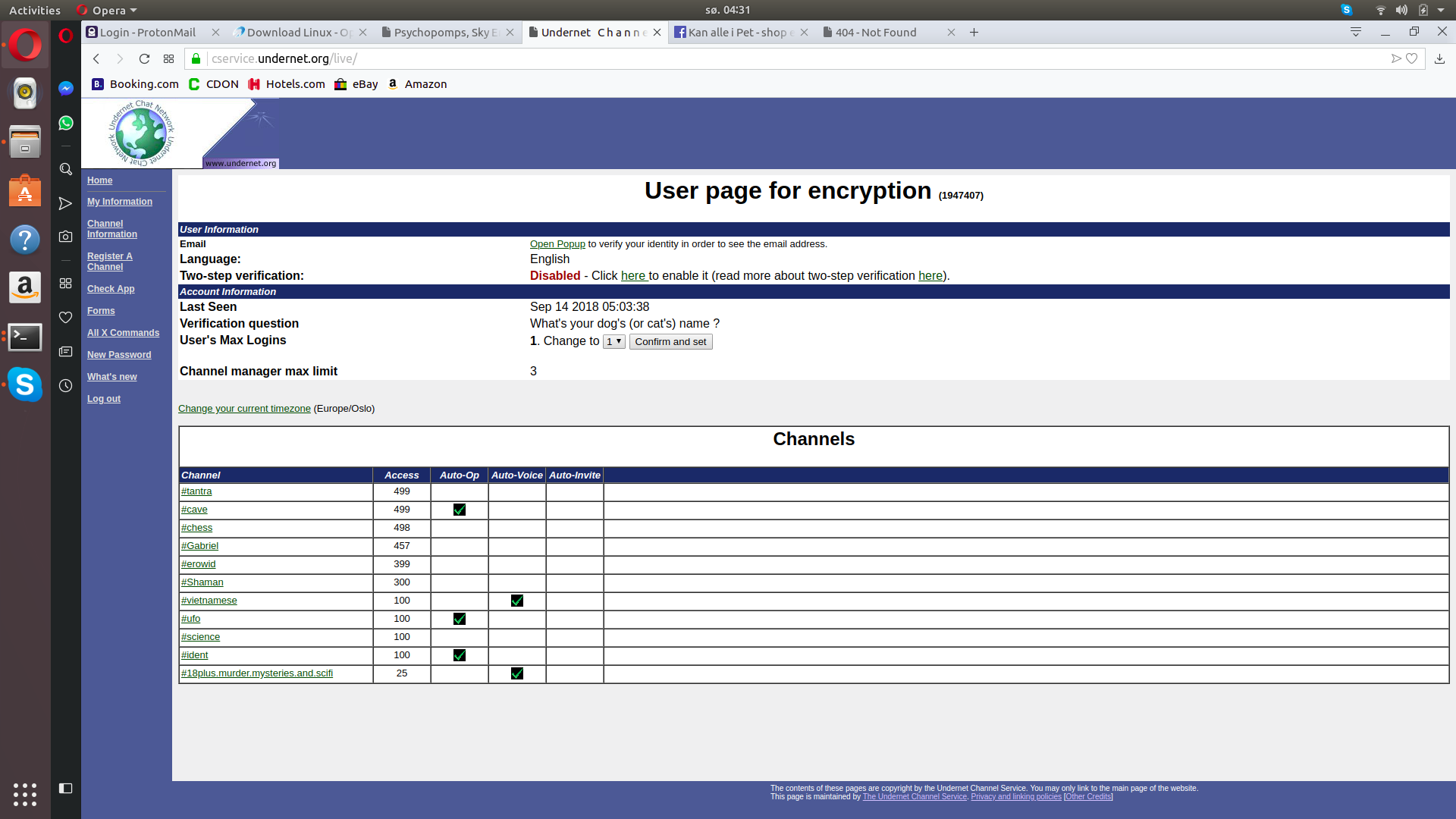Open Skype from the Ubuntu dock
1456x819 pixels.
(25, 384)
